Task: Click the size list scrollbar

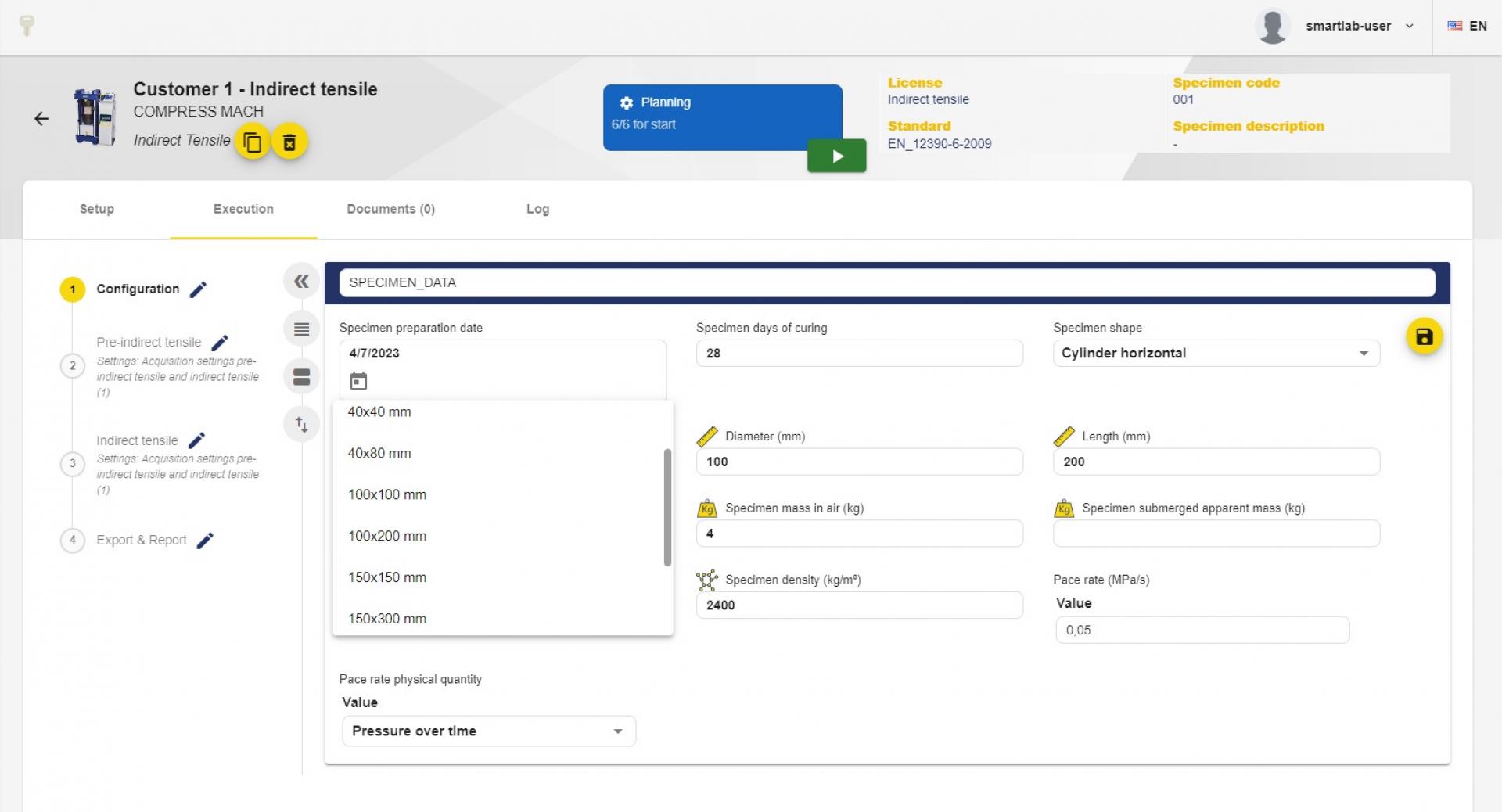Action: [667, 507]
